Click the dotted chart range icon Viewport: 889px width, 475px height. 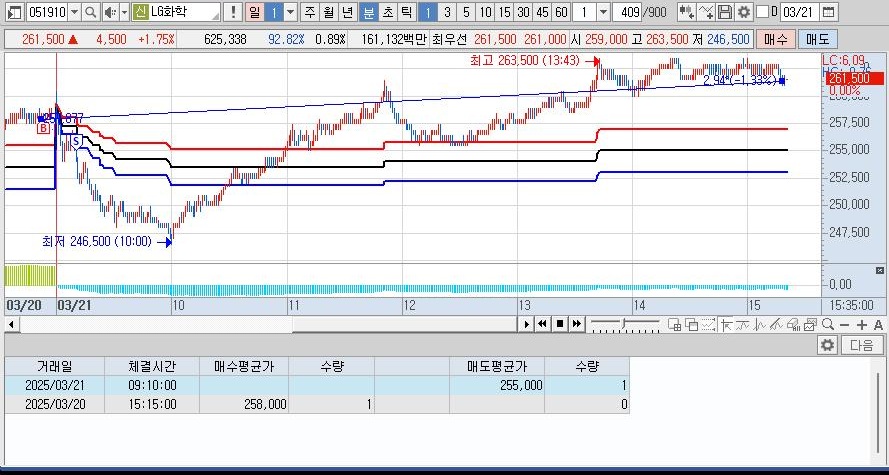[x=709, y=324]
